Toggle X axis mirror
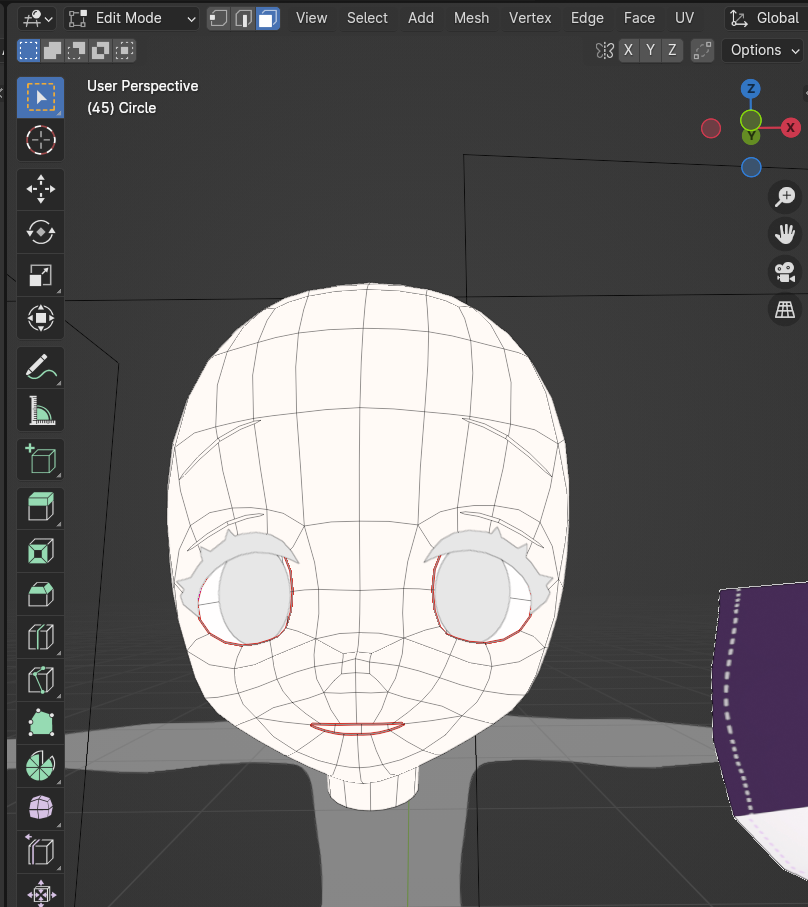Image resolution: width=808 pixels, height=907 pixels. (x=629, y=50)
